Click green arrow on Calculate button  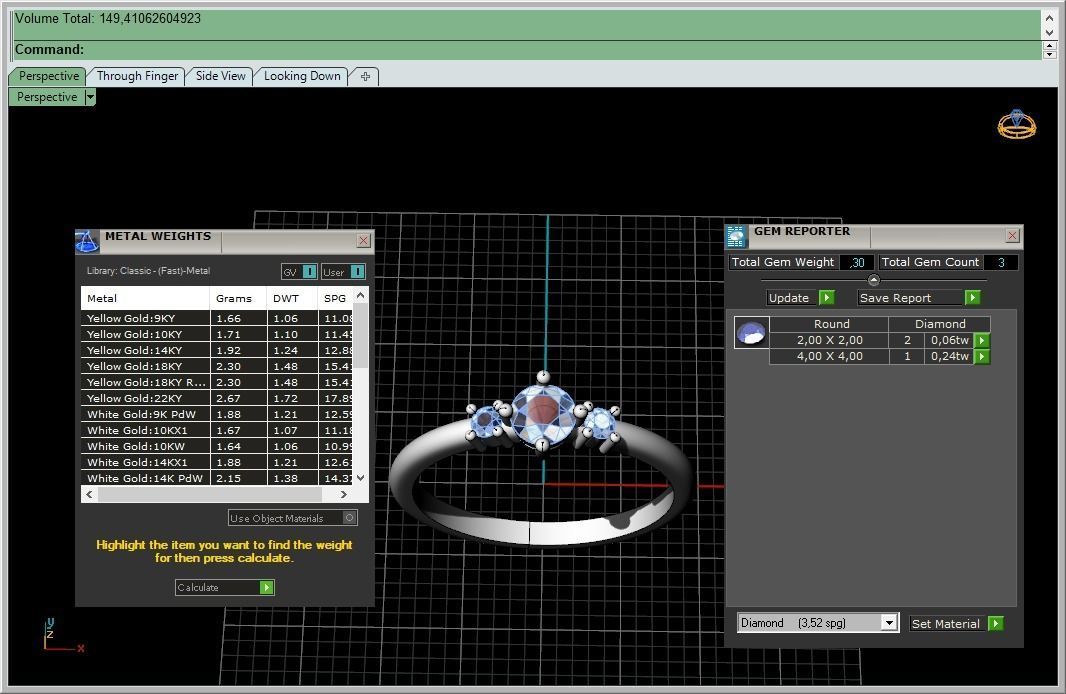tap(266, 587)
